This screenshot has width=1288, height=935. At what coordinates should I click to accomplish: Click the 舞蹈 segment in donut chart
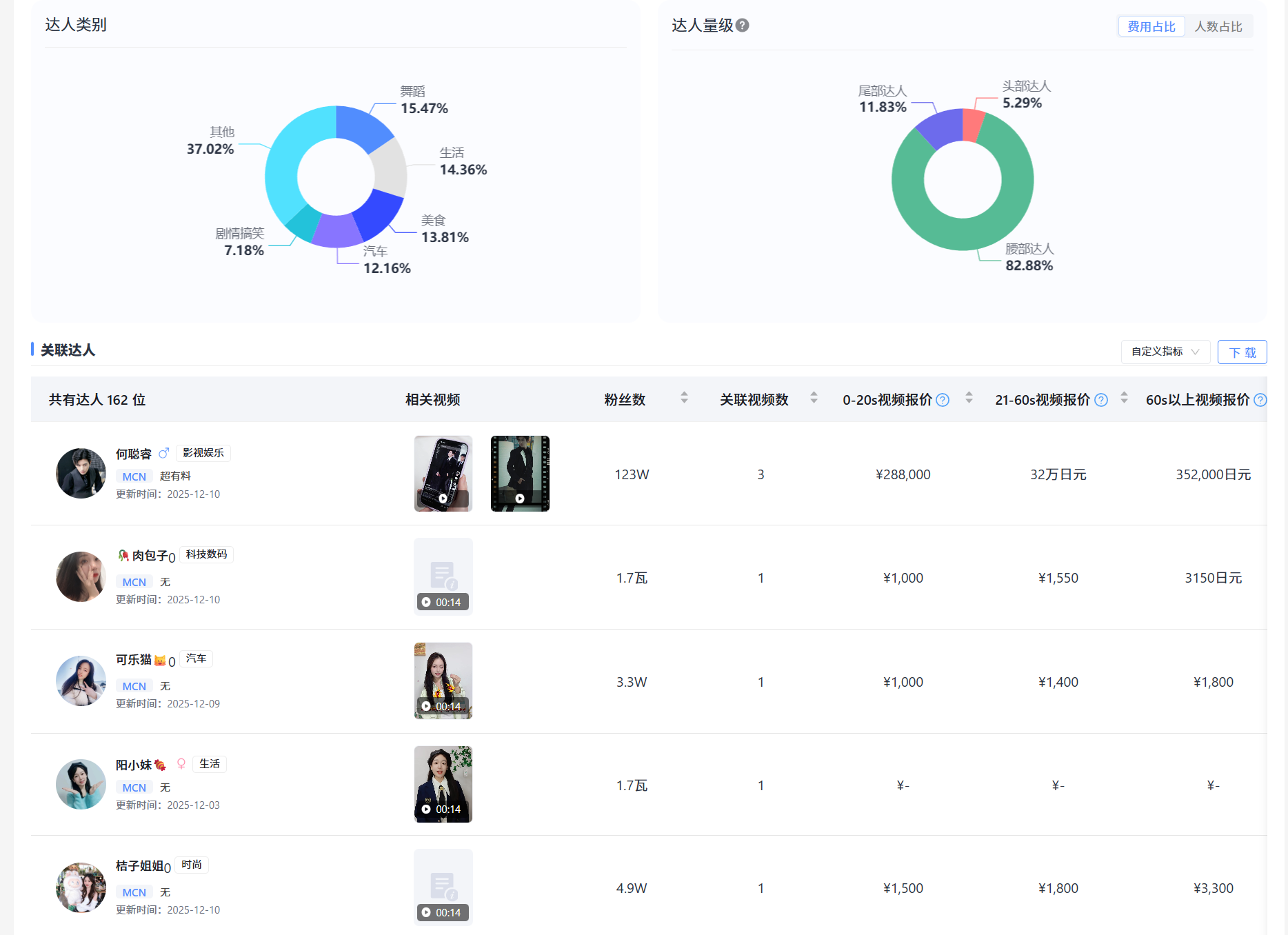[362, 128]
